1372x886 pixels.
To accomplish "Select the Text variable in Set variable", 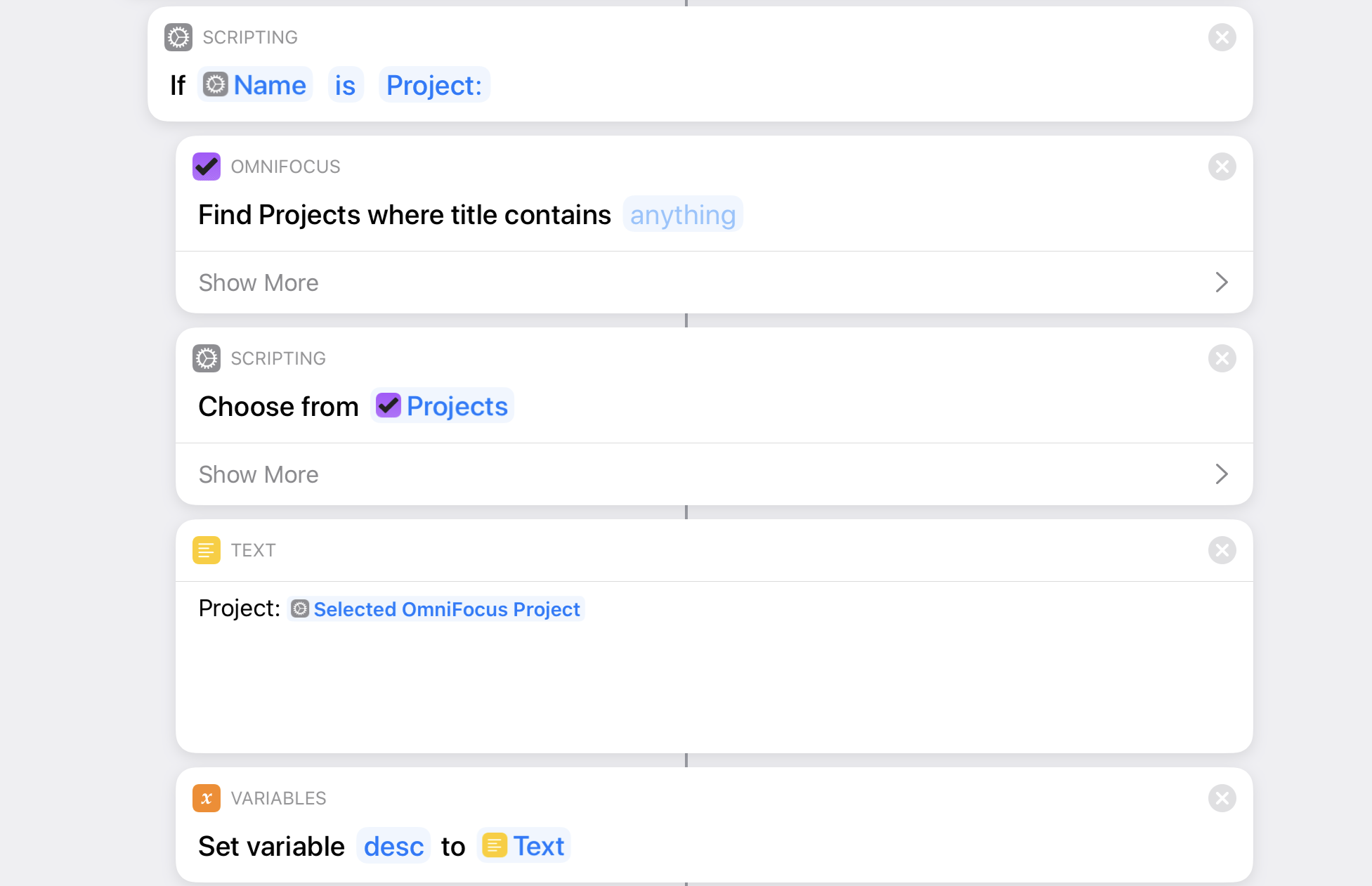I will tap(524, 846).
